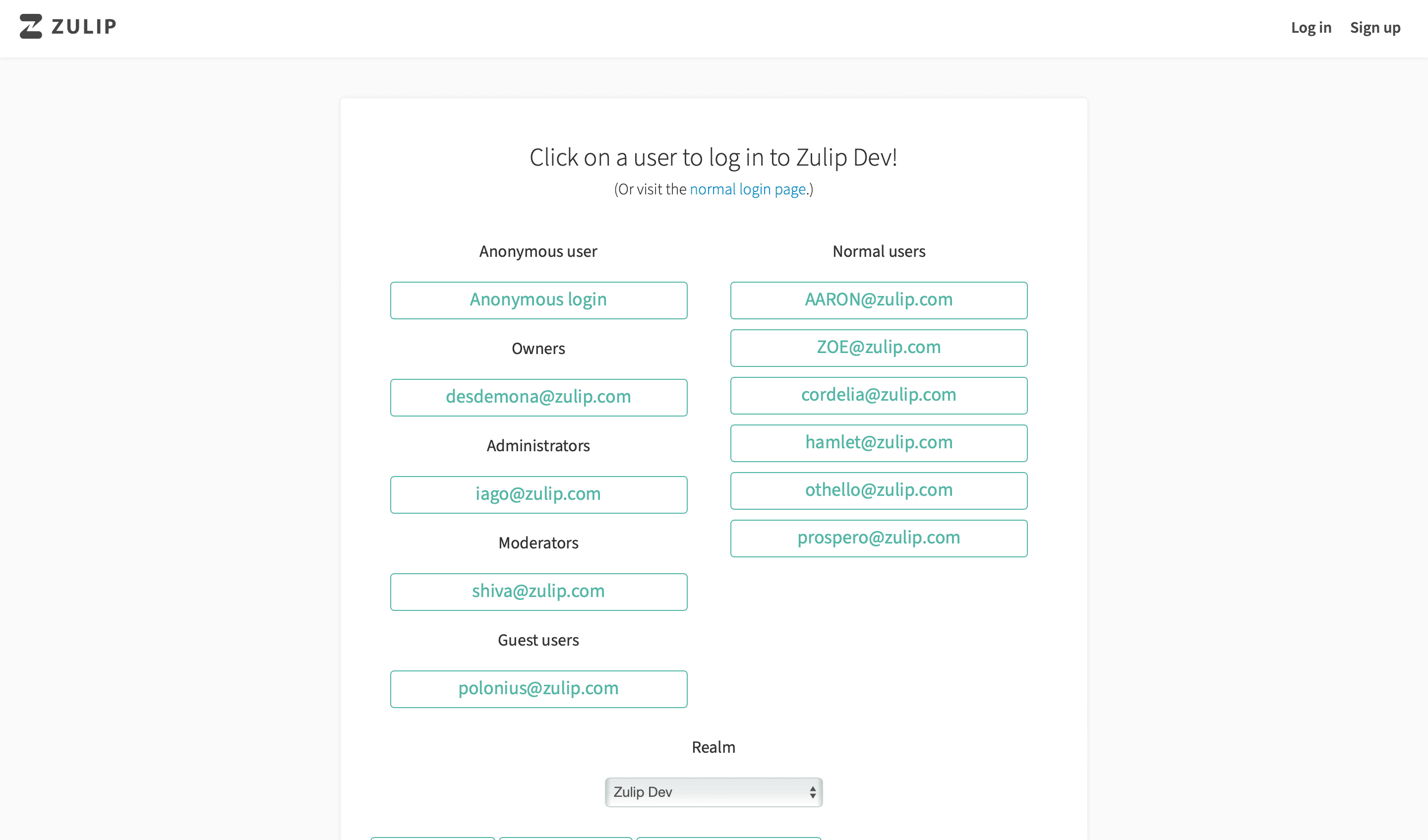Click the Zulip logo icon top left

[28, 27]
